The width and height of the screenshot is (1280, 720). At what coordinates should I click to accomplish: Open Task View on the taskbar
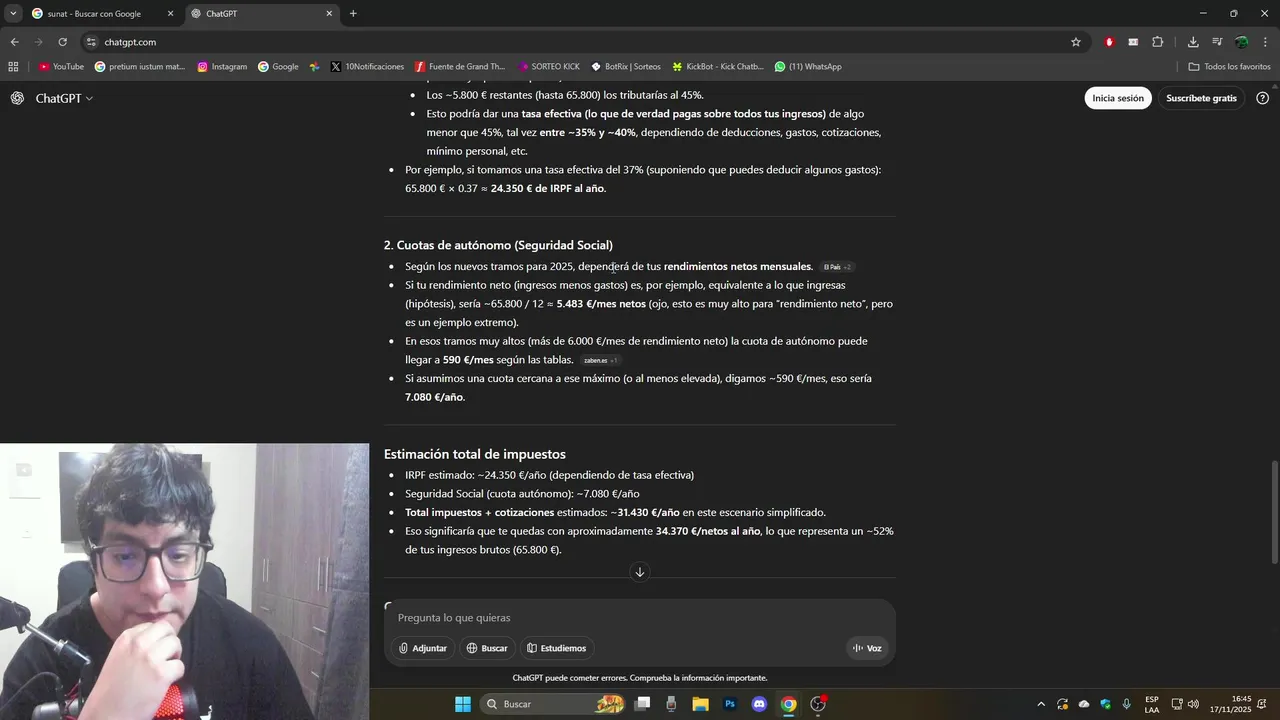[643, 704]
